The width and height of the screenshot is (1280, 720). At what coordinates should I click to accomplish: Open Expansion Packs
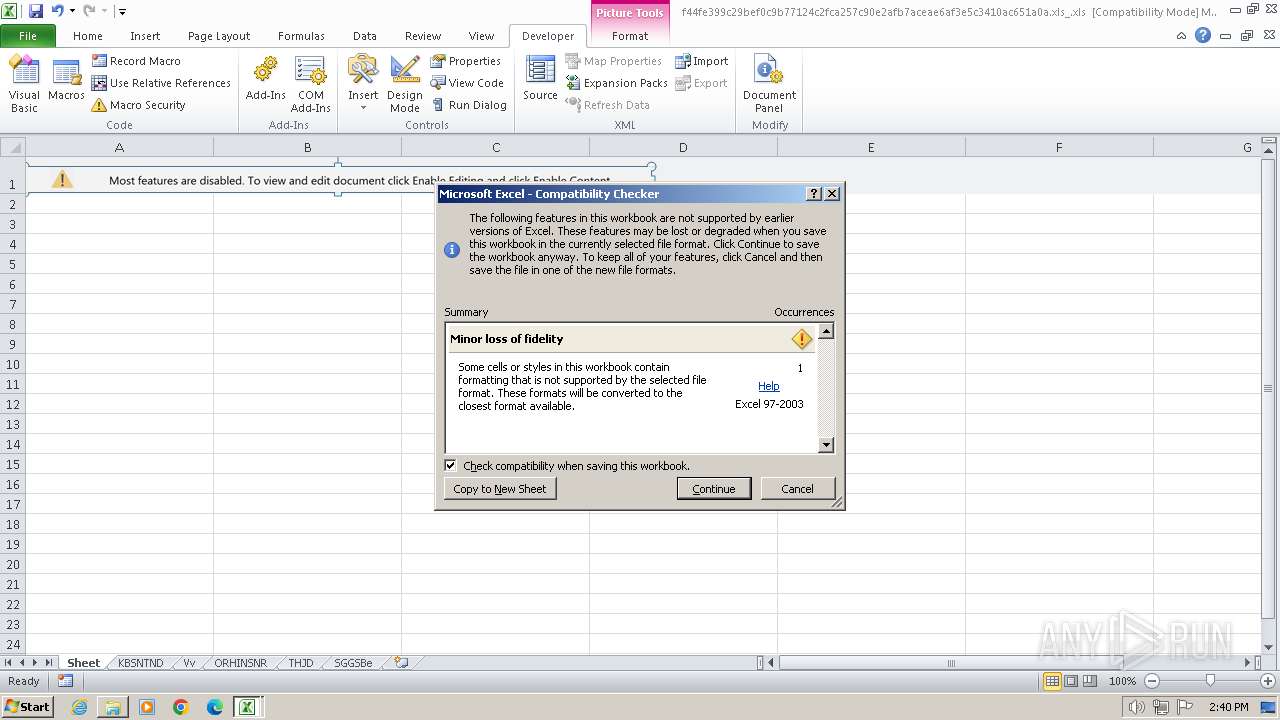(616, 83)
